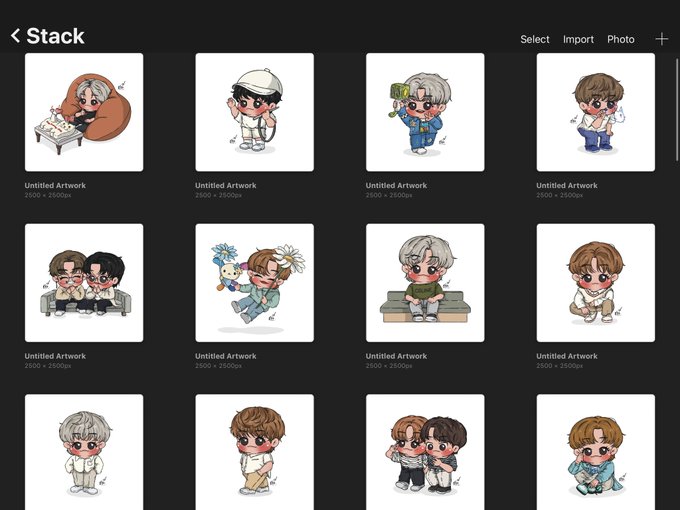Open artwork of chibi wearing white beret cap

click(255, 112)
